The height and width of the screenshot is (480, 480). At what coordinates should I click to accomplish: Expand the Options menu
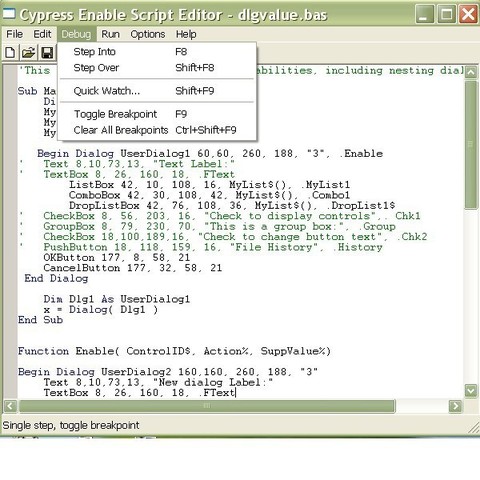coord(148,34)
